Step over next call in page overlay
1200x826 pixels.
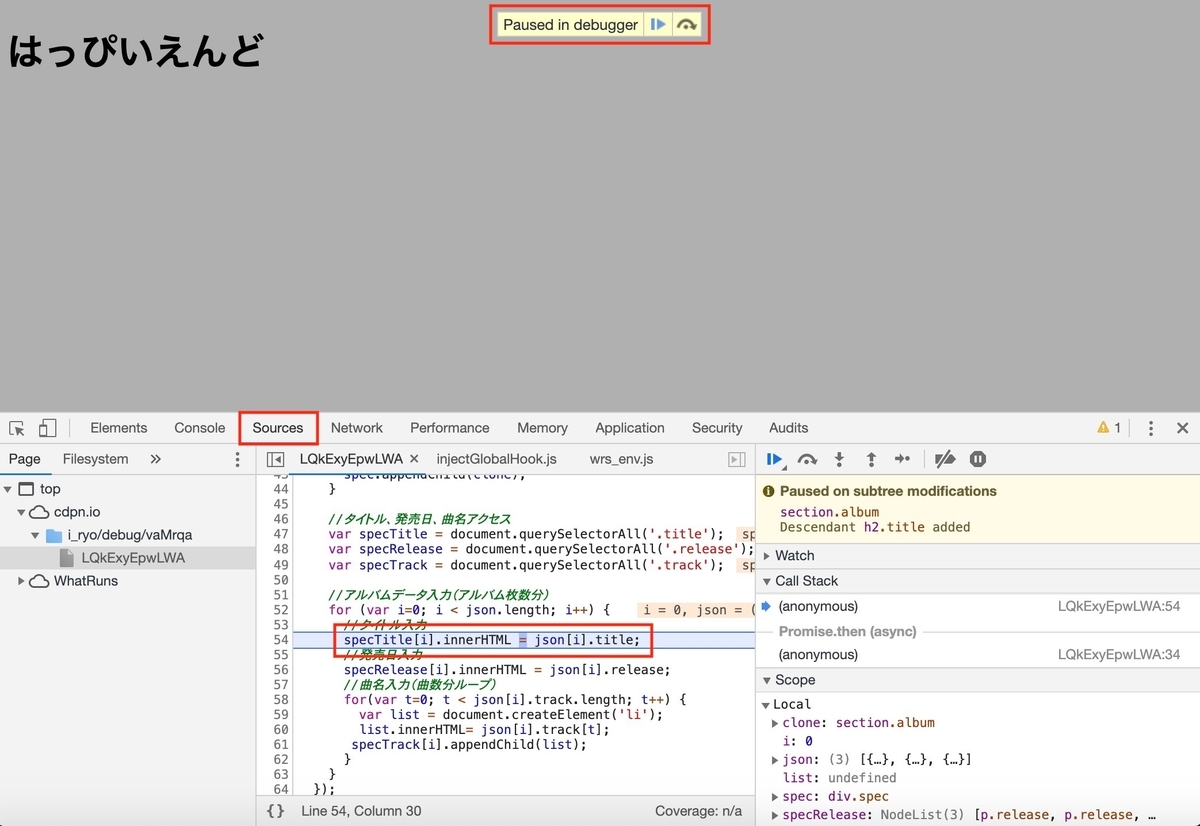click(x=687, y=25)
